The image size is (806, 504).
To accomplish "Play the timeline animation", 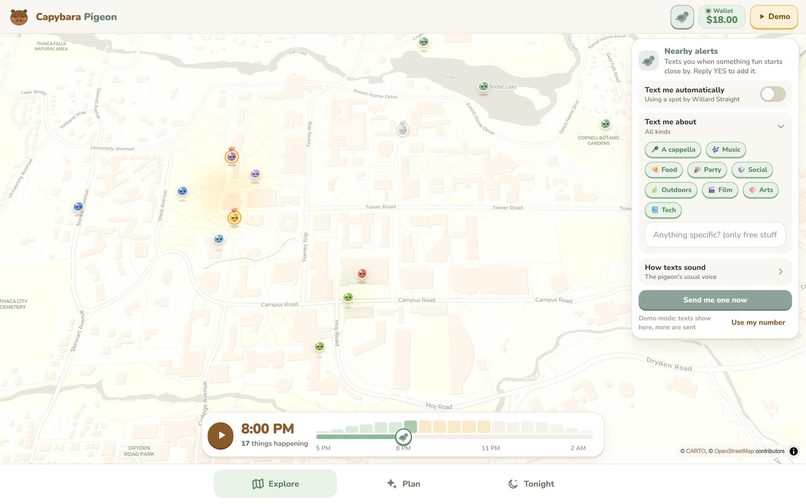I will [221, 436].
